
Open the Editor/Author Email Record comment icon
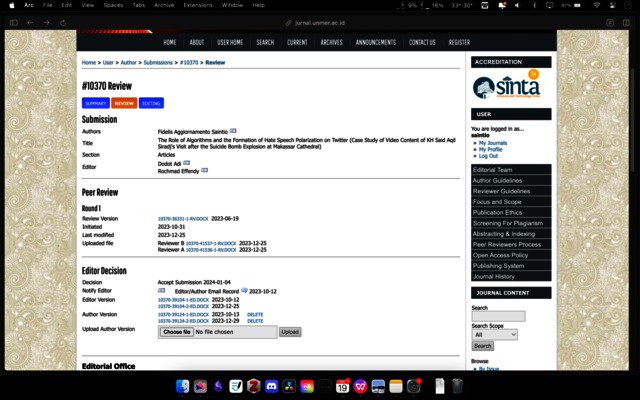coord(244,291)
